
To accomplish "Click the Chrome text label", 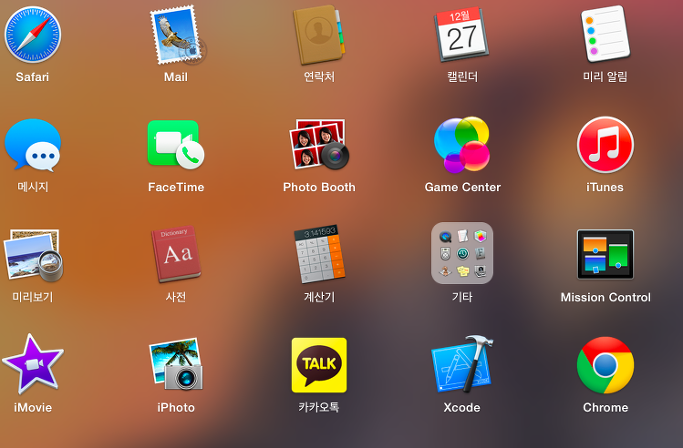I will click(x=605, y=408).
